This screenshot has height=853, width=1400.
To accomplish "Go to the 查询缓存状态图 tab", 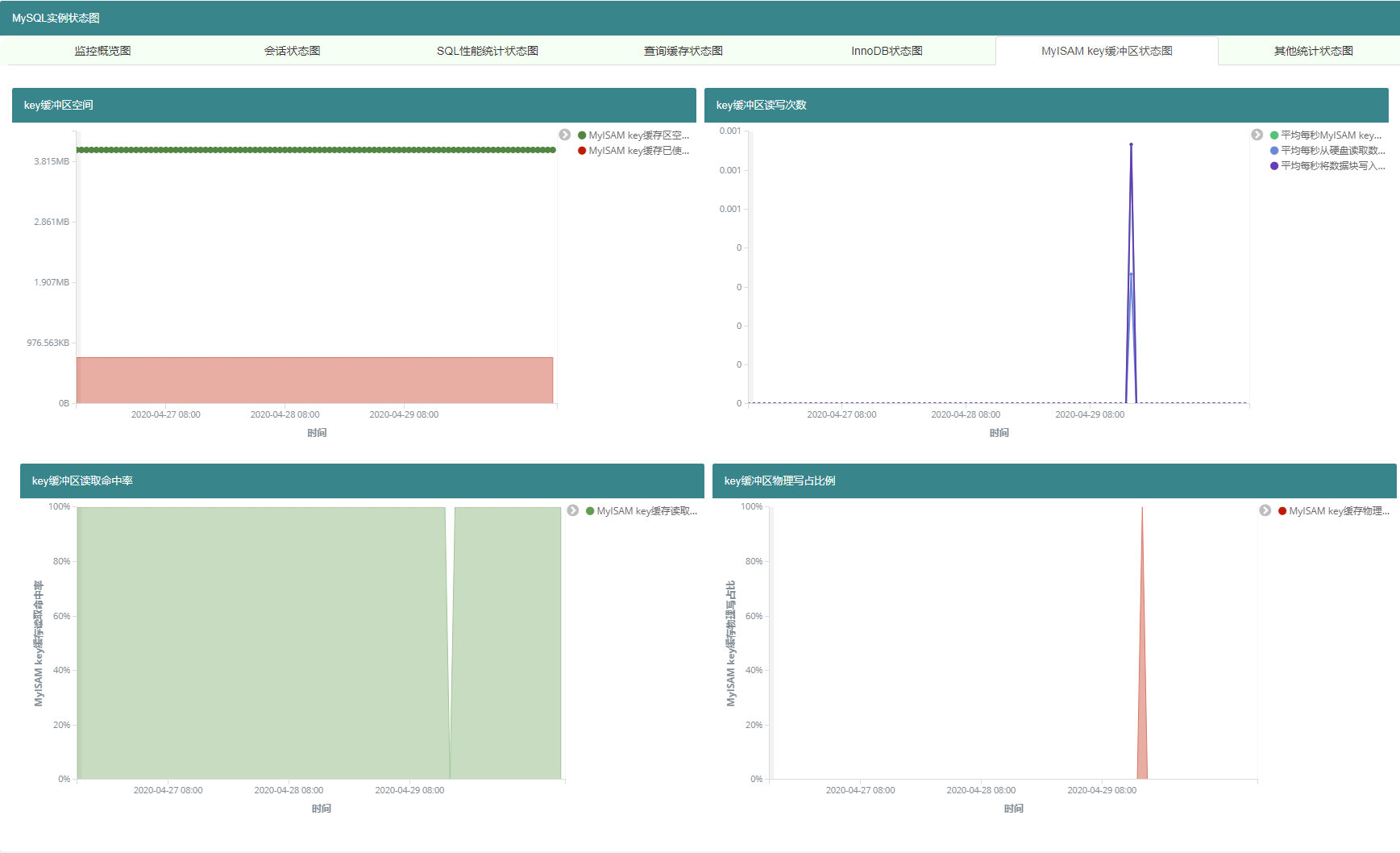I will pos(683,51).
